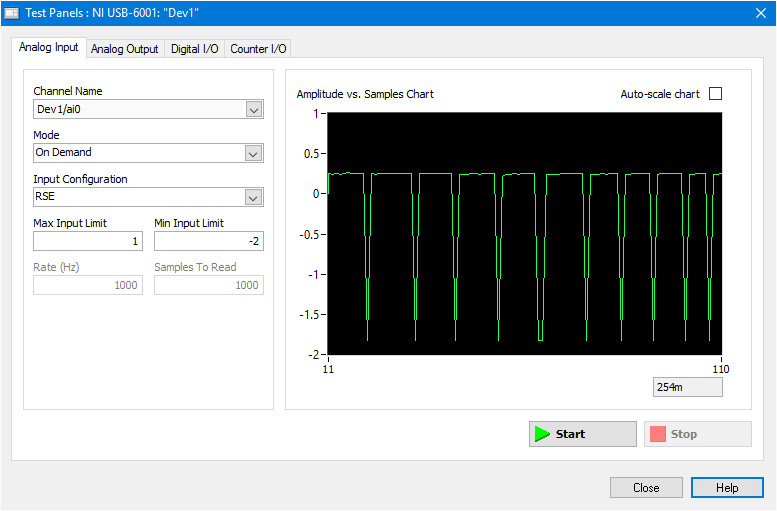Close the Test Panels window with X

[x=761, y=13]
